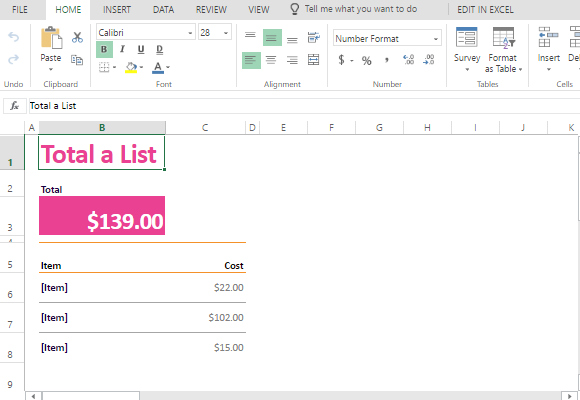580x400 pixels.
Task: Switch to the VIEW tab
Action: pyautogui.click(x=259, y=10)
